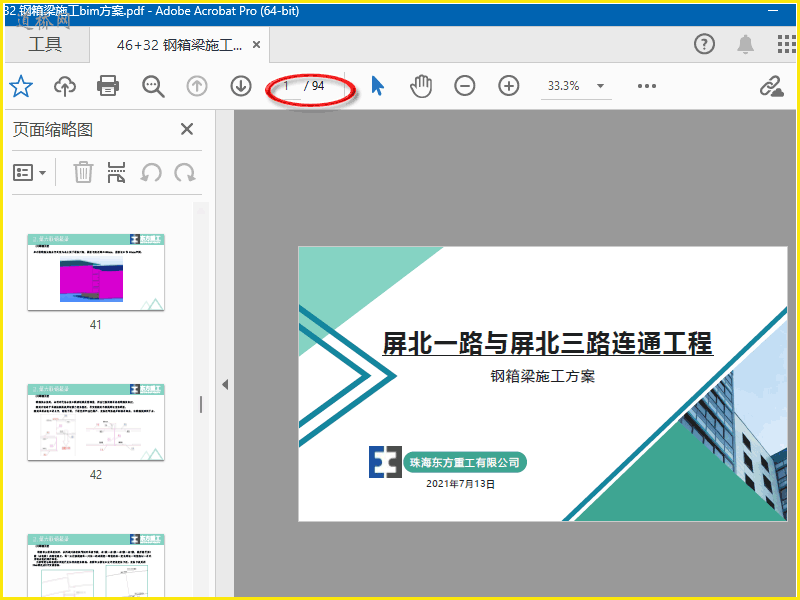Click the date 2021年7月13日
This screenshot has width=800, height=600.
pos(460,484)
